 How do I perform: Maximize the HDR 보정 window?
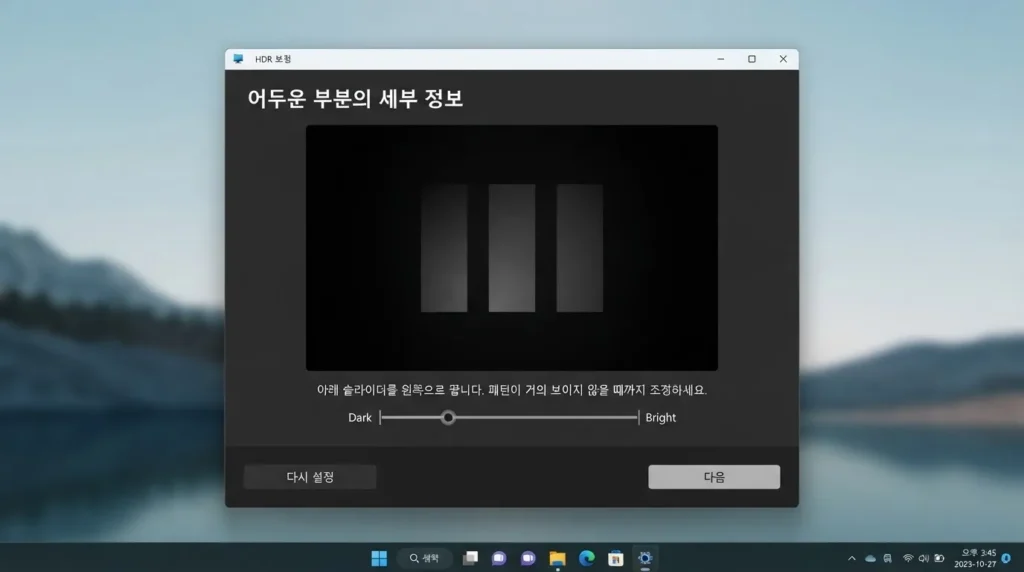tap(752, 59)
